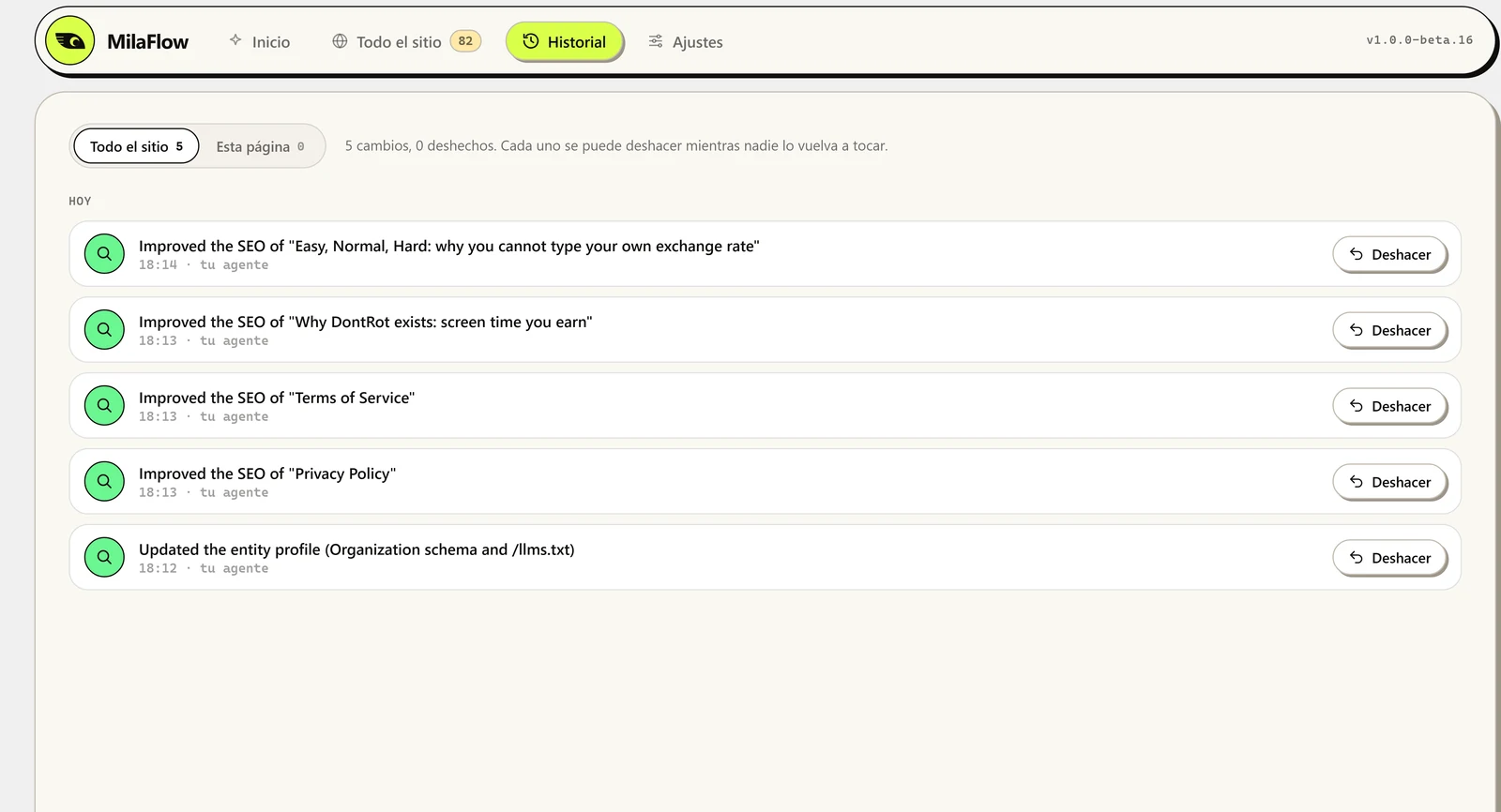Click the "5 cambios, 0 deshechos" summary text
Screen dimensions: 1501x812
pyautogui.click(x=616, y=146)
